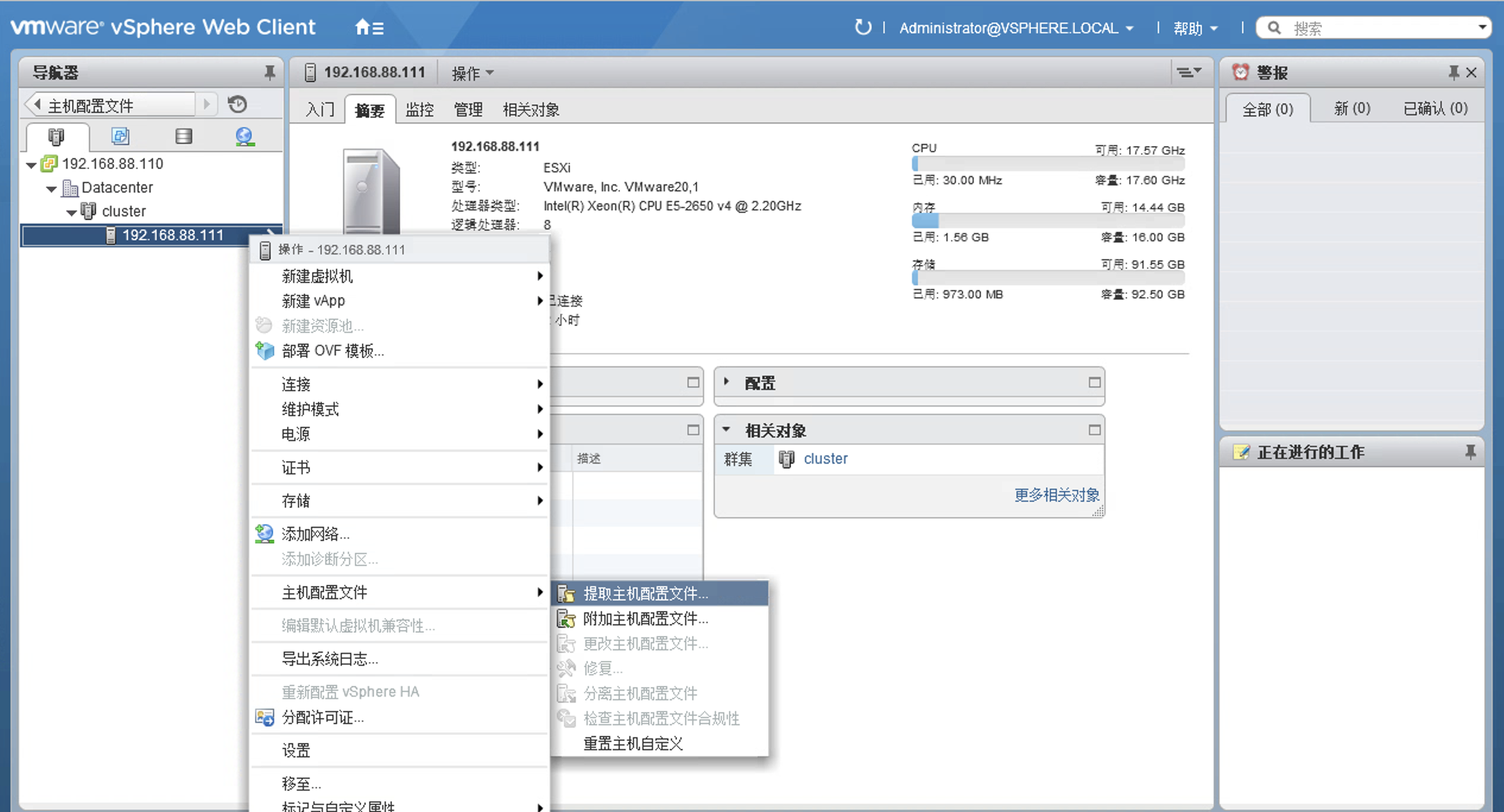This screenshot has height=812, width=1504.
Task: Collapse the 192.168.88.110 vCenter node
Action: [x=31, y=165]
